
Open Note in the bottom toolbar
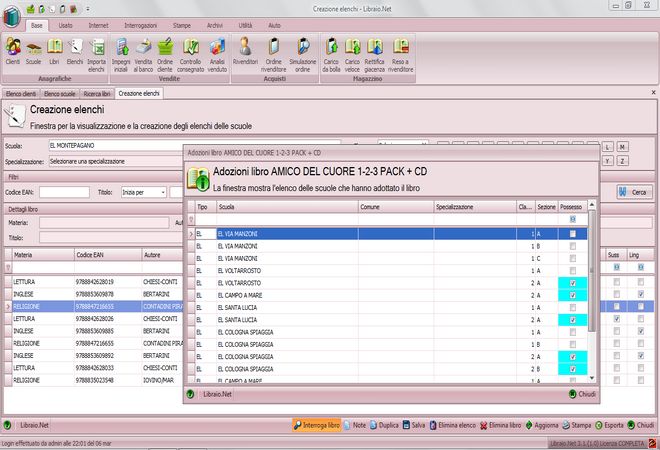click(x=354, y=425)
